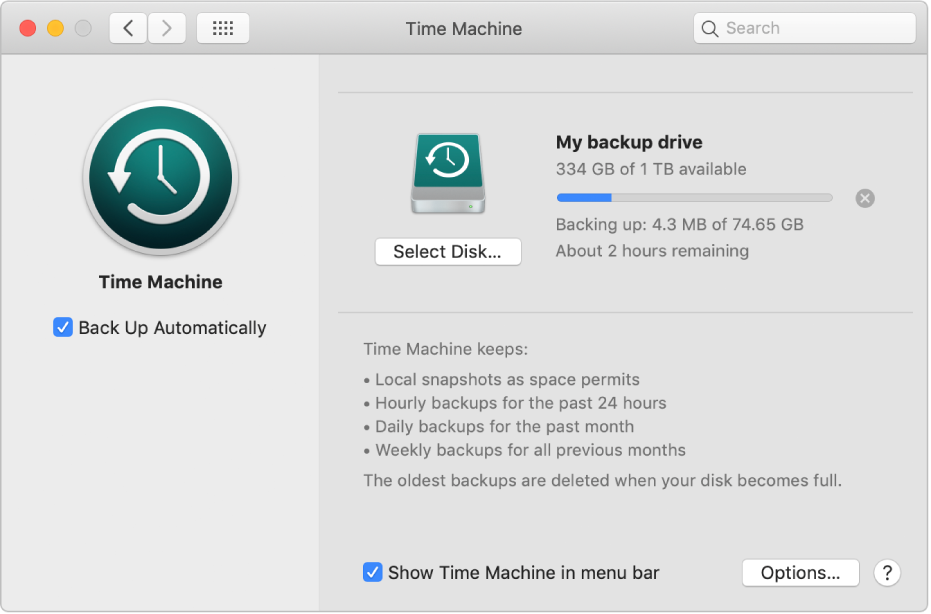Uncheck Show Time Machine in menu bar
The height and width of the screenshot is (614, 931).
(372, 573)
